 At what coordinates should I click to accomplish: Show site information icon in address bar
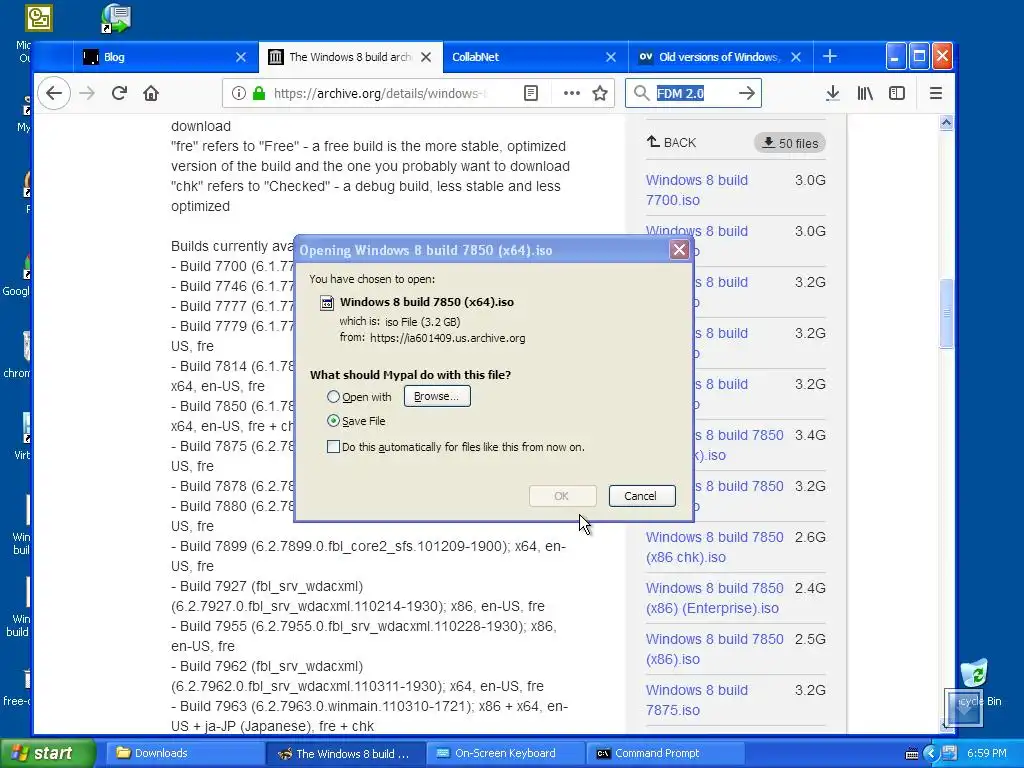(x=238, y=93)
